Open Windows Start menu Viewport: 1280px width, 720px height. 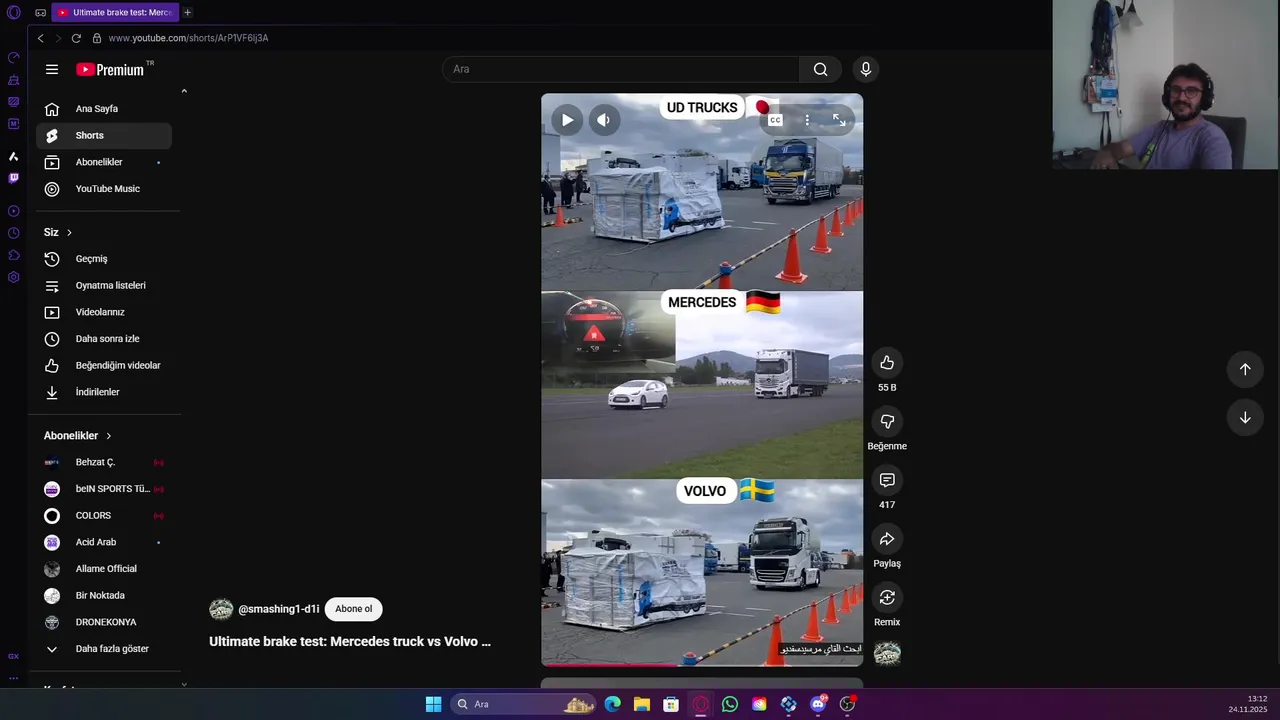433,704
